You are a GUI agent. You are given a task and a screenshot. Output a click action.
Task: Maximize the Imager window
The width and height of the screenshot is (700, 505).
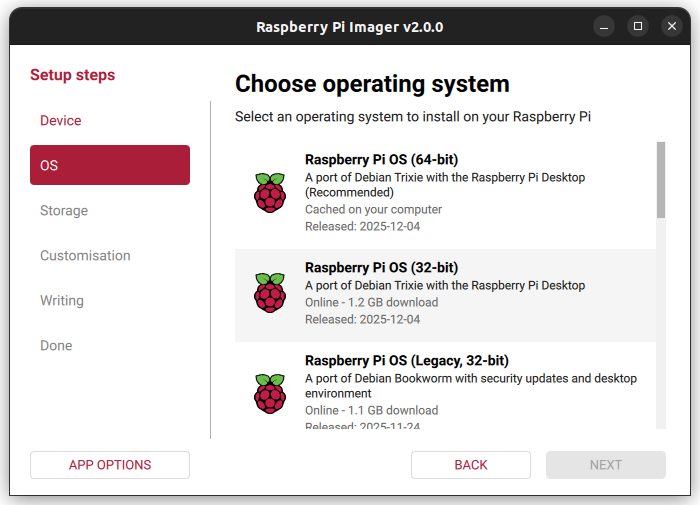pos(636,27)
